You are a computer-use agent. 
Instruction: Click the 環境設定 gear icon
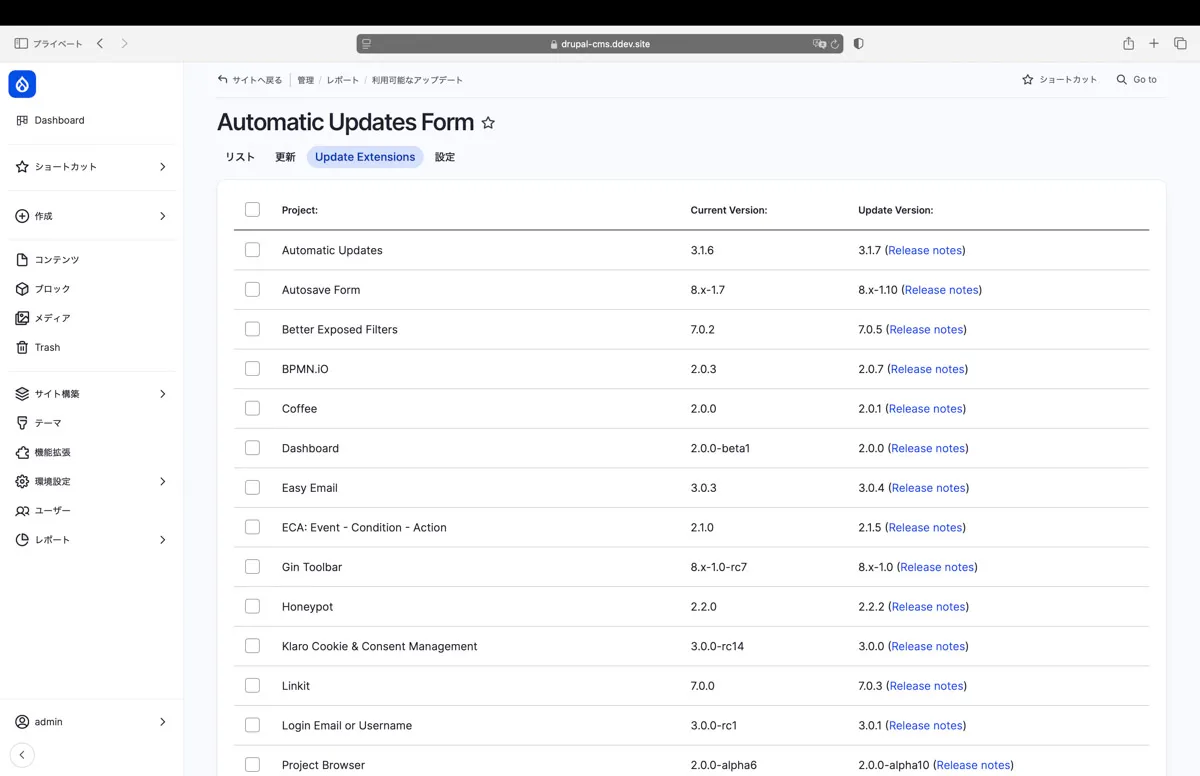pyautogui.click(x=22, y=482)
